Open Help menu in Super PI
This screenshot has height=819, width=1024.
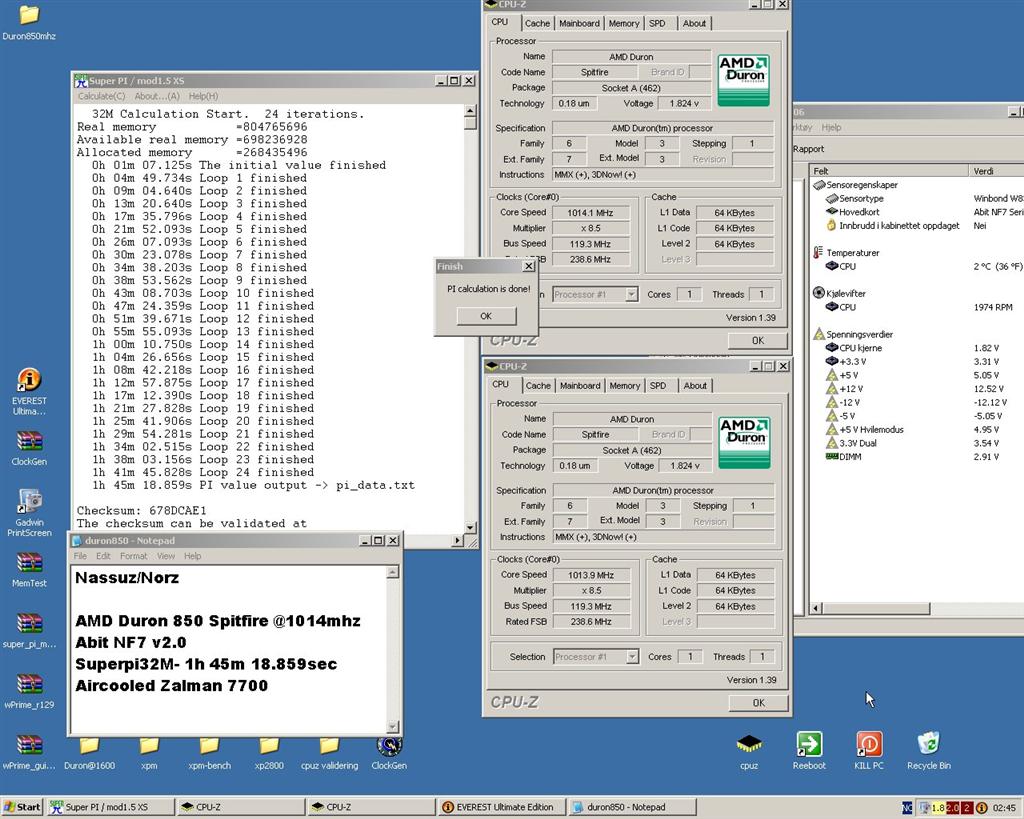point(203,96)
